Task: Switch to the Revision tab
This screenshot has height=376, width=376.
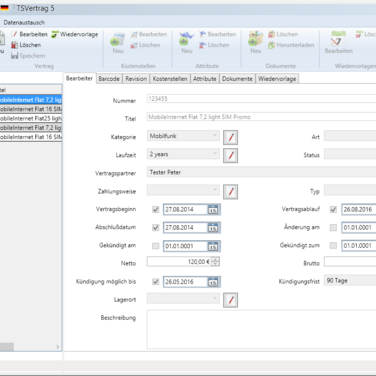Action: pos(136,79)
